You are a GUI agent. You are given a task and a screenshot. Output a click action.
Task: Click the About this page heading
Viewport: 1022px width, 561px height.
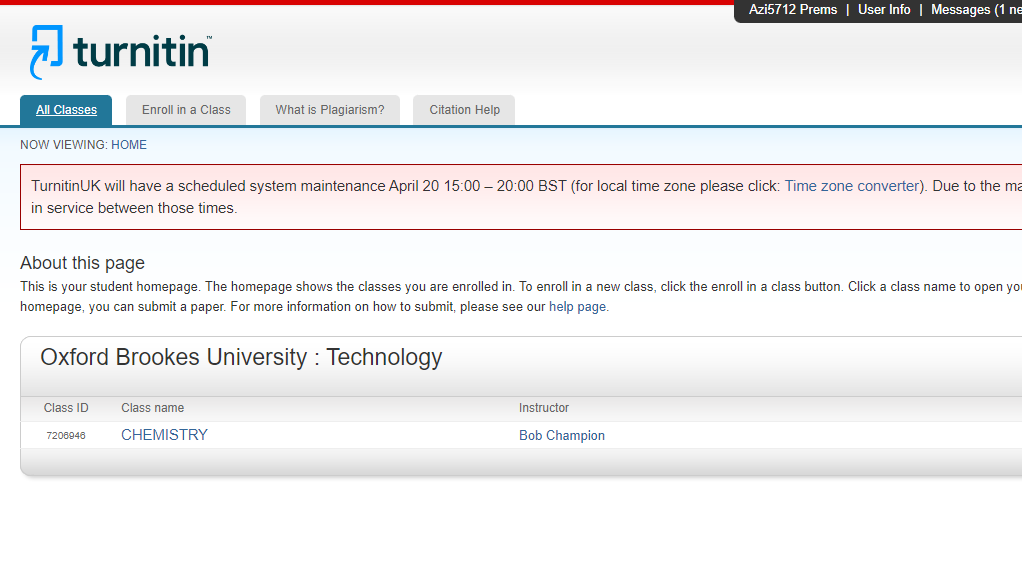tap(82, 263)
